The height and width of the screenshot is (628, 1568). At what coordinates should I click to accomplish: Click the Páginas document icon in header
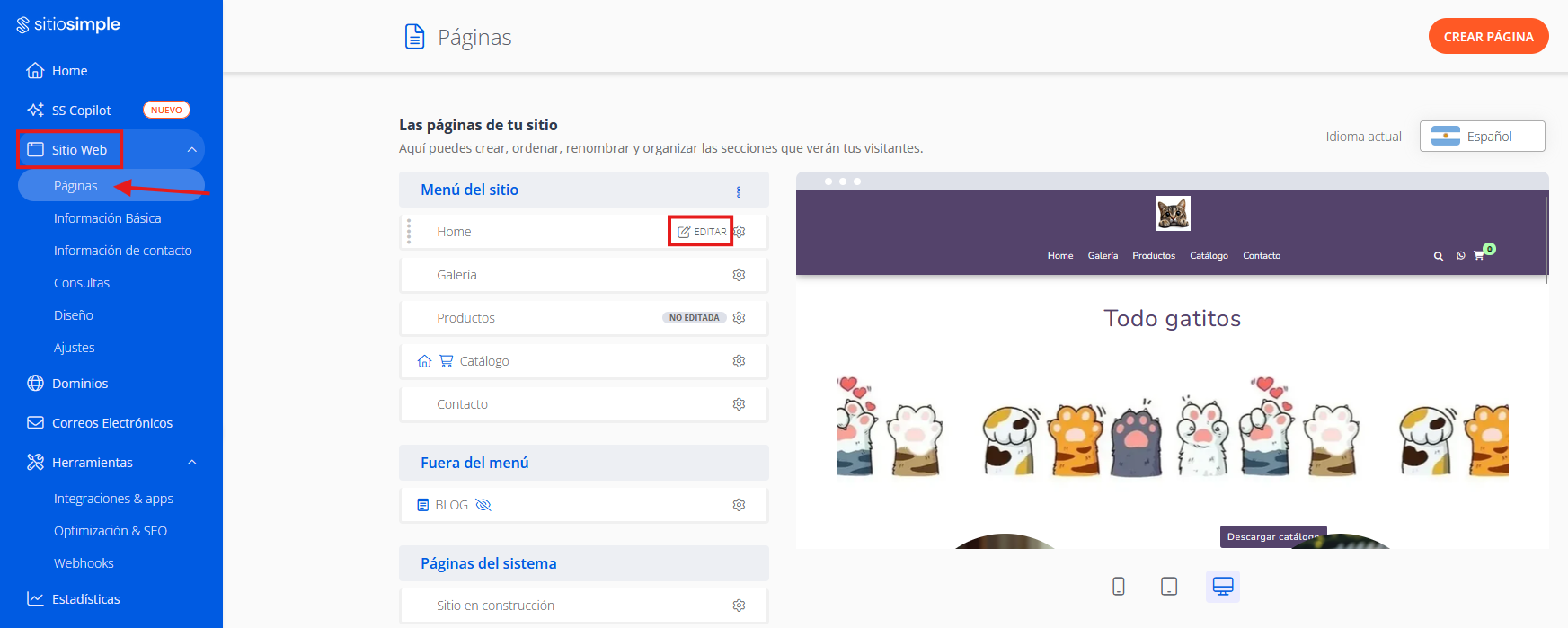[414, 37]
